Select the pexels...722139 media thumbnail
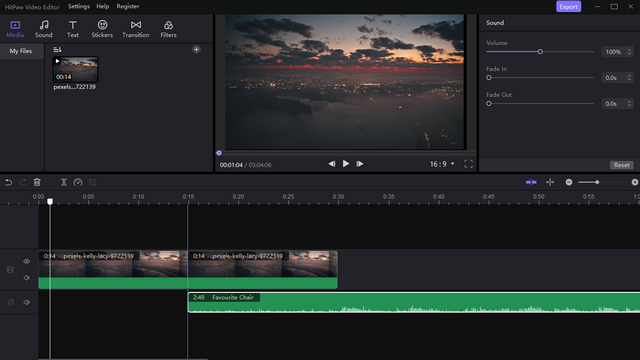 pos(76,69)
